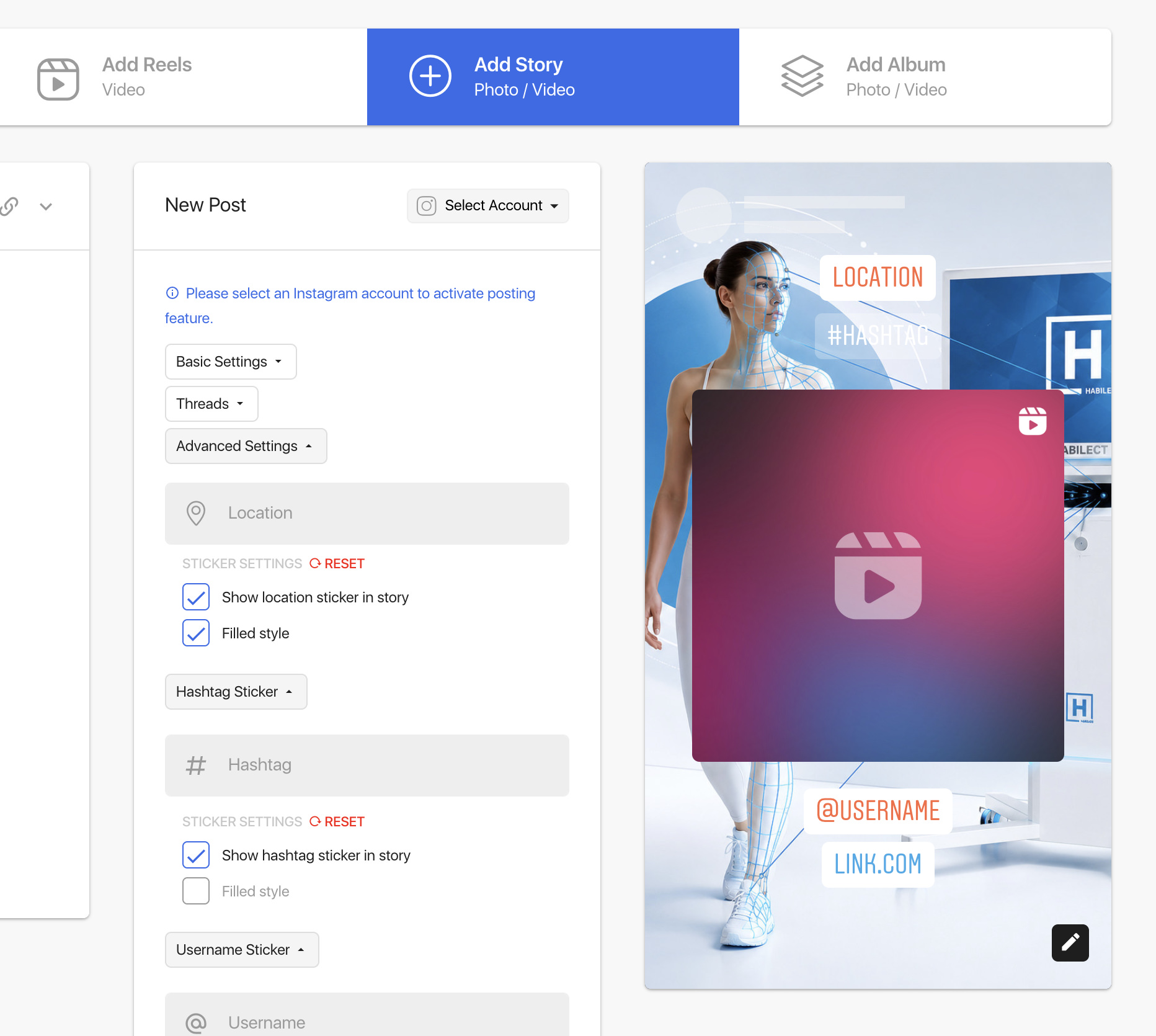Click the large Reels play icon in preview
Image resolution: width=1156 pixels, height=1036 pixels.
pos(878,576)
